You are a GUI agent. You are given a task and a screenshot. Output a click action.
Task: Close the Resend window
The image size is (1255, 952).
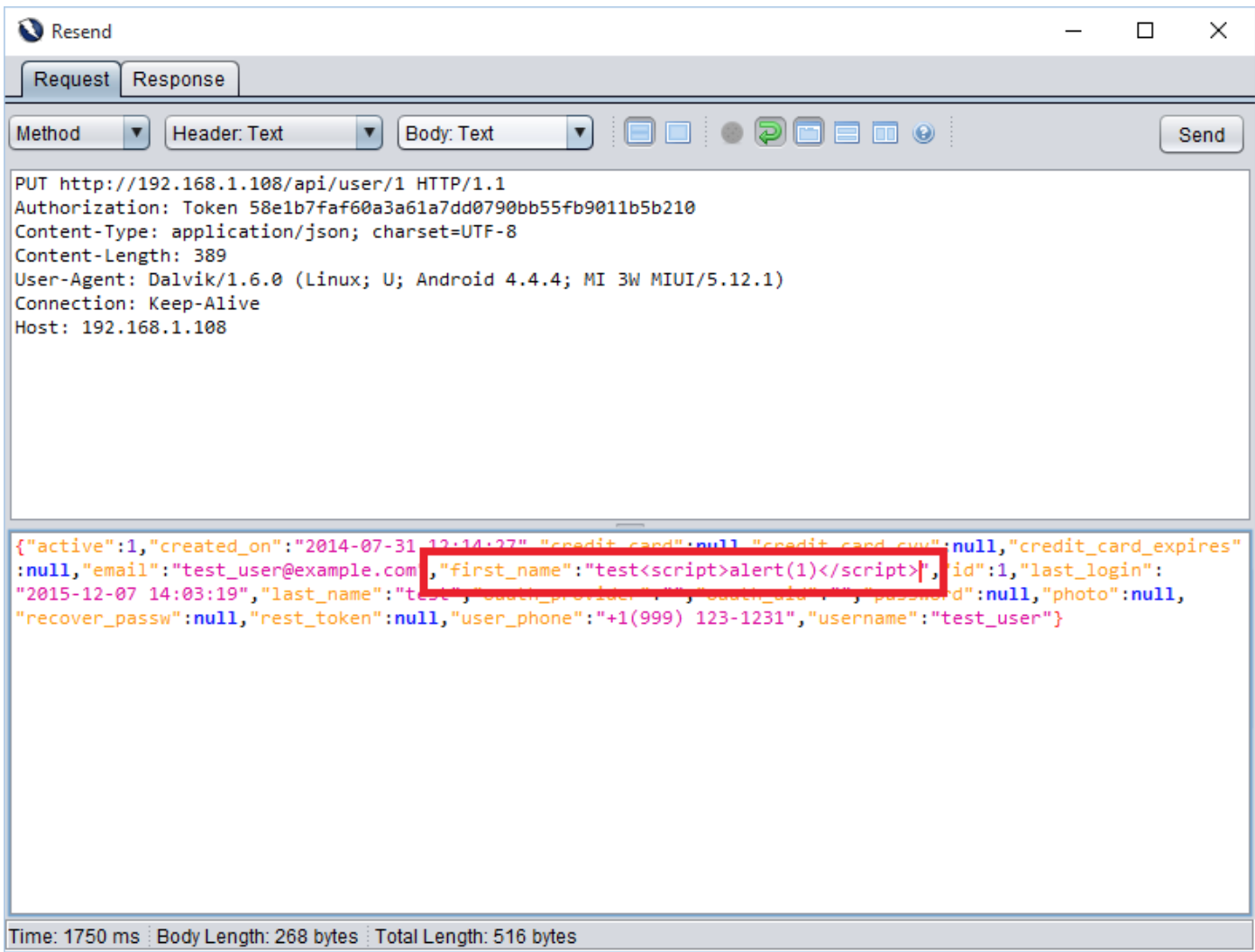click(x=1218, y=31)
